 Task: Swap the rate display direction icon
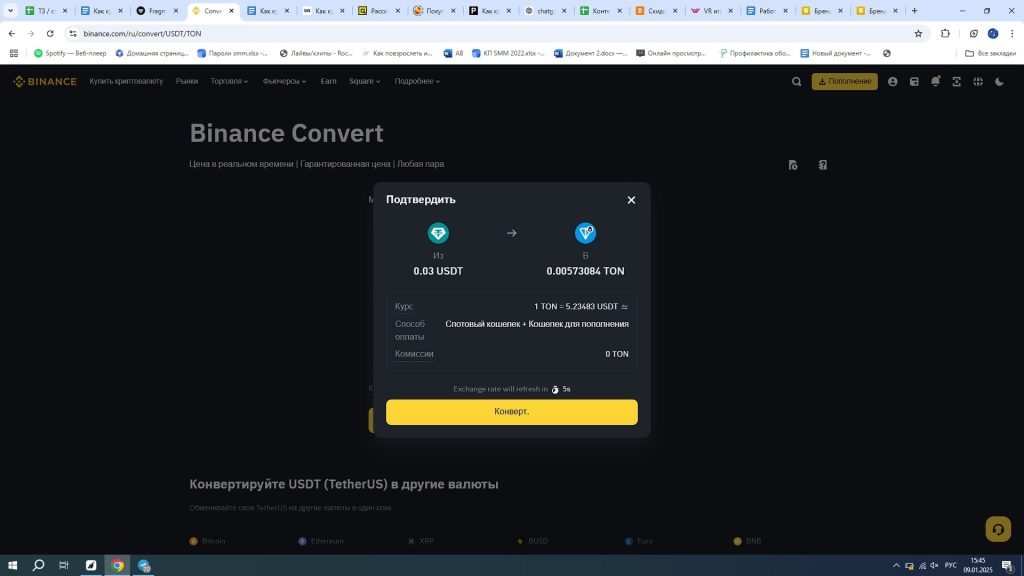tap(624, 307)
